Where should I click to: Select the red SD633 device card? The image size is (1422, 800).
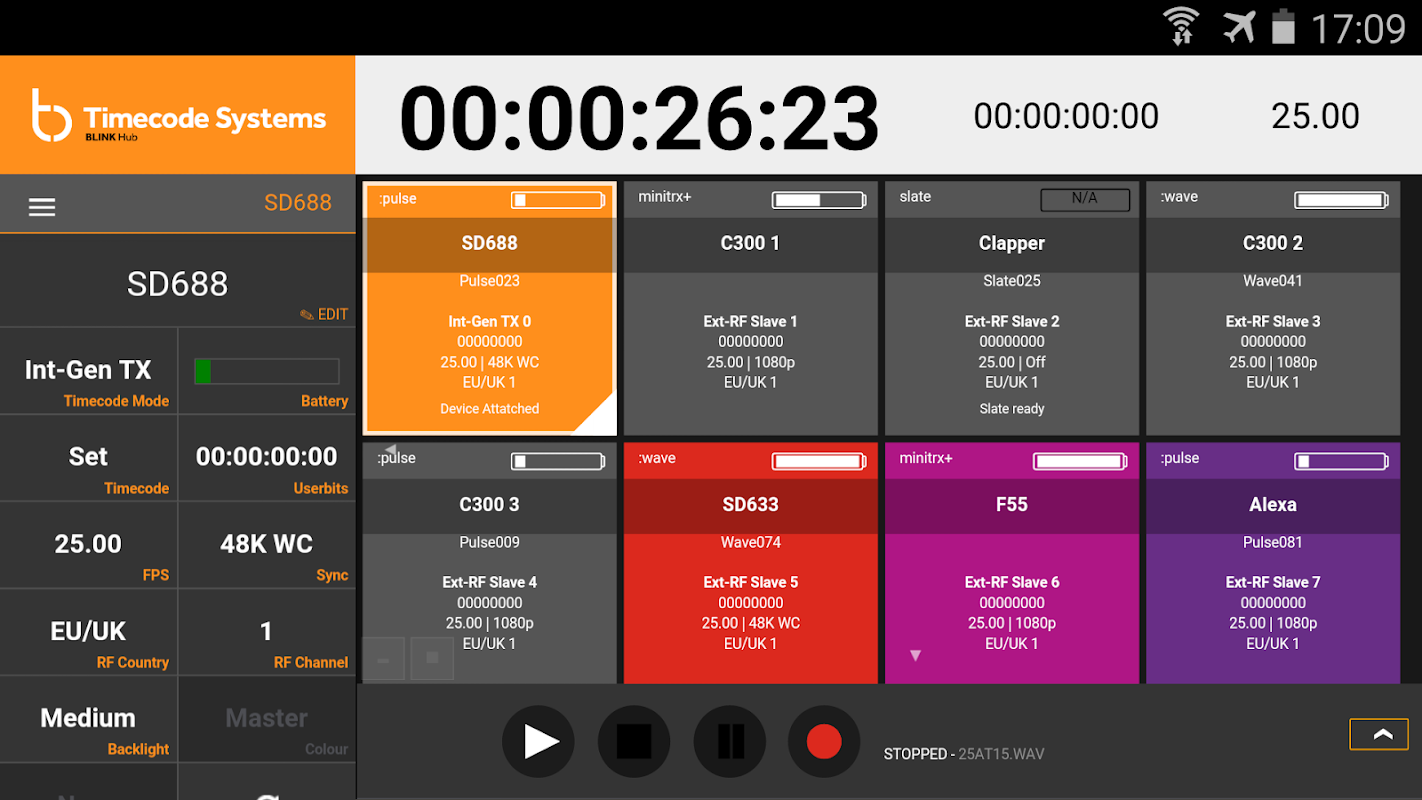(x=750, y=563)
